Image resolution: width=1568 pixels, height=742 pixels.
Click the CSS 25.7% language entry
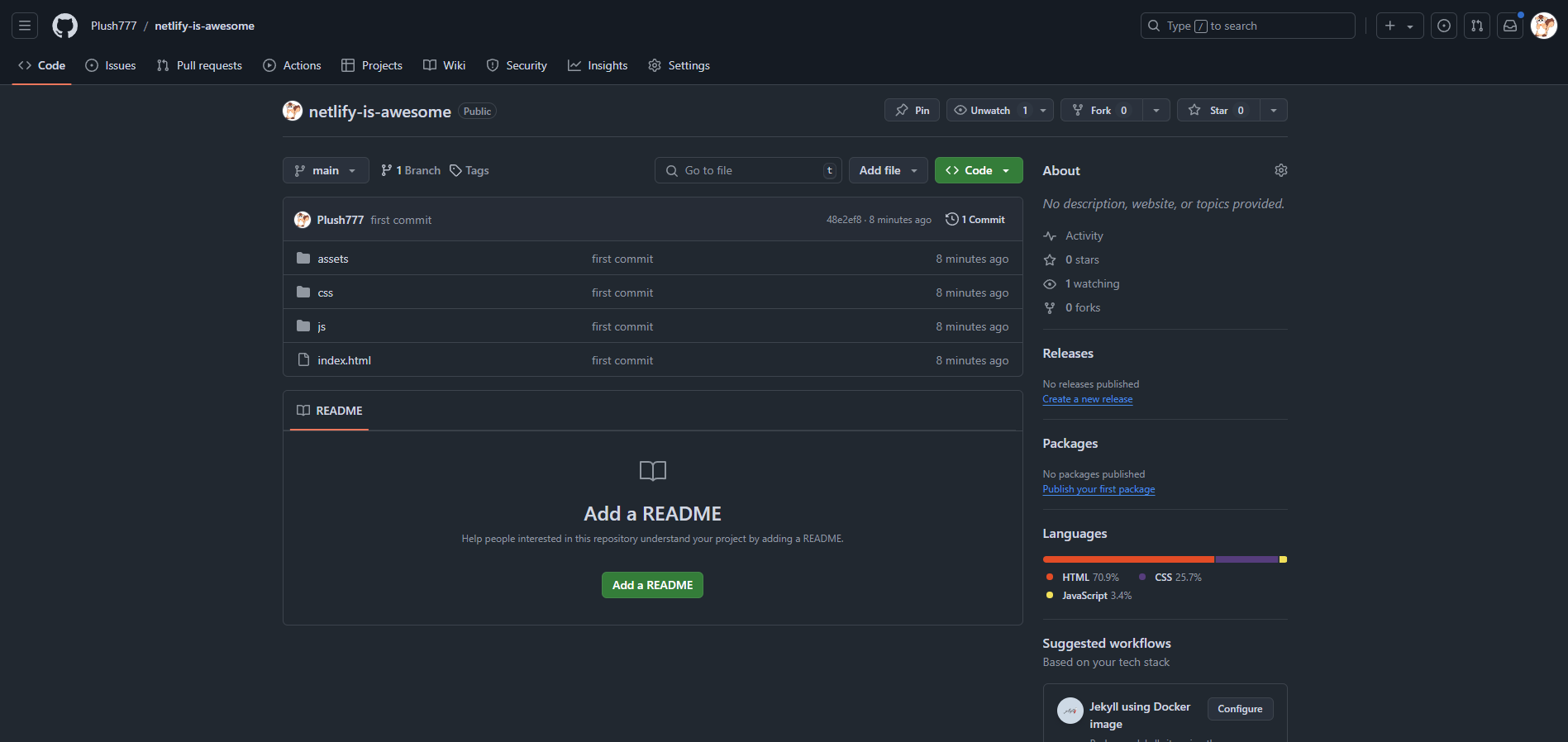point(1170,578)
